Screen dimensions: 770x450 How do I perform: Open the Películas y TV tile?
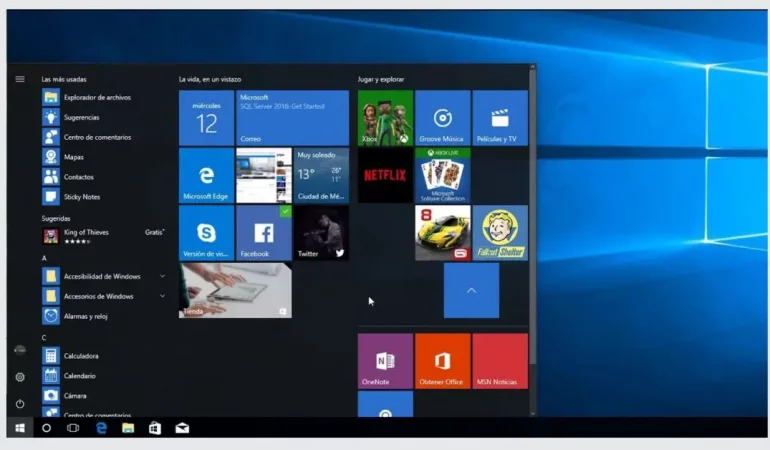click(500, 118)
